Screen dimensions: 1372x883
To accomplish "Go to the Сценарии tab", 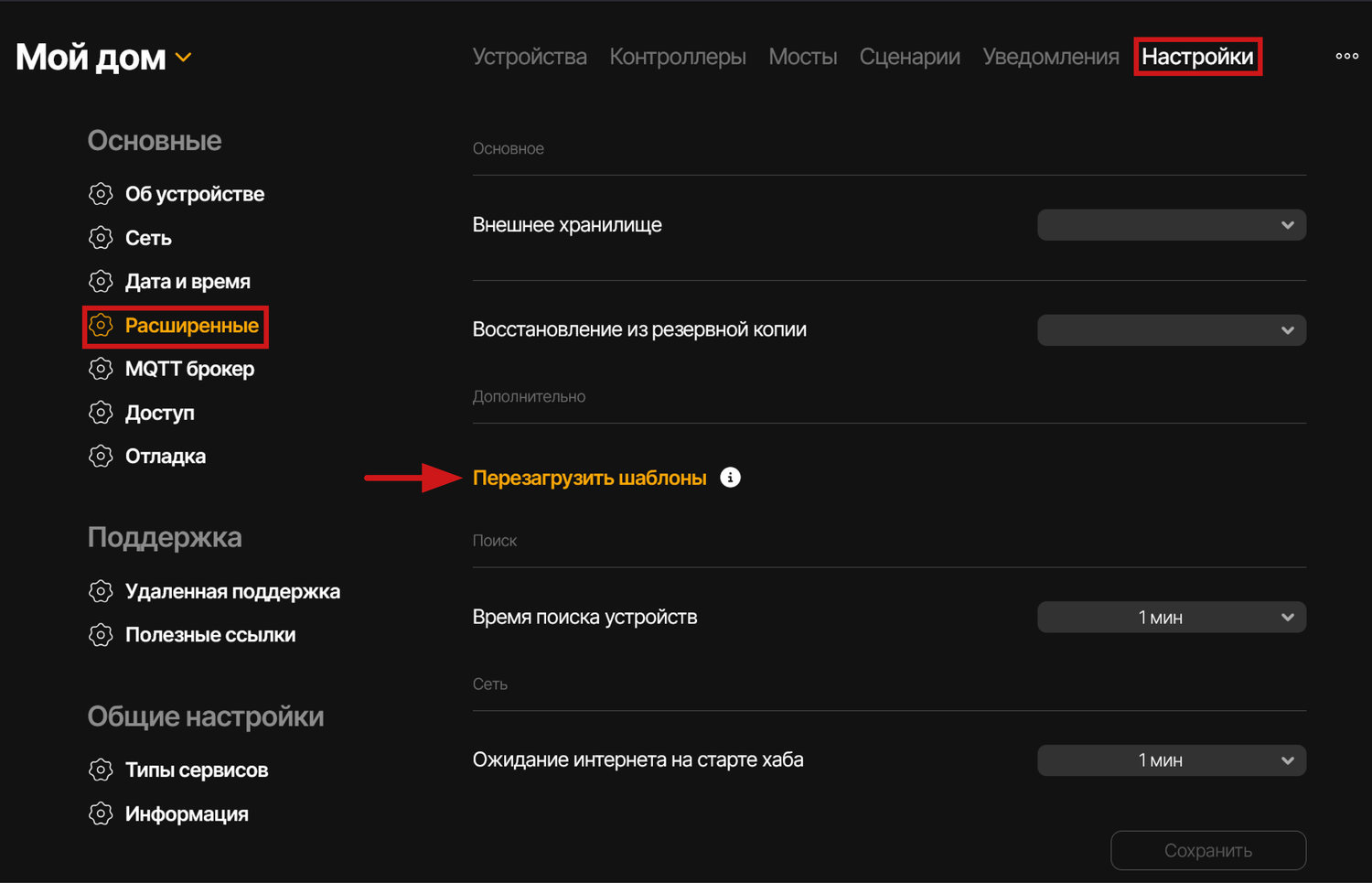I will coord(909,57).
